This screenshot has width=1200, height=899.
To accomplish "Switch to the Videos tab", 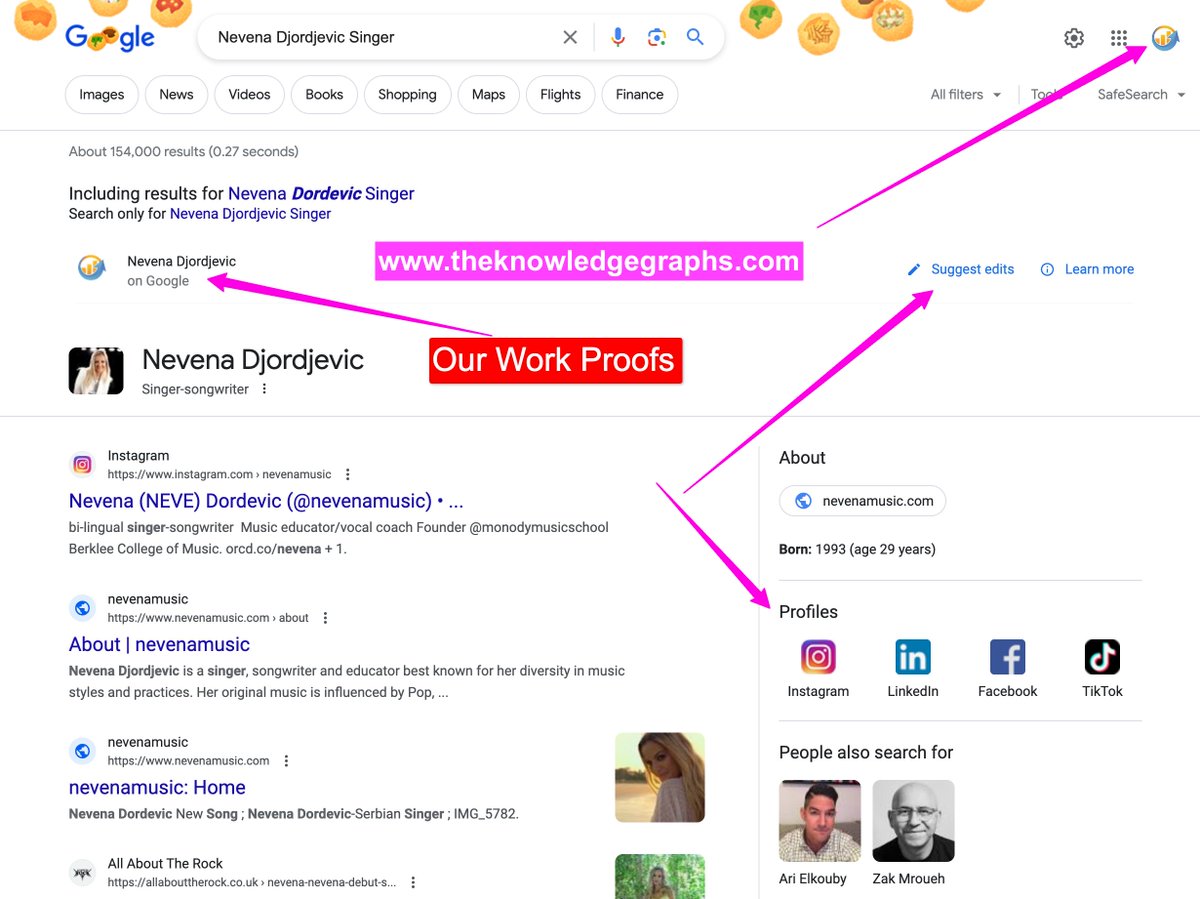I will [249, 95].
